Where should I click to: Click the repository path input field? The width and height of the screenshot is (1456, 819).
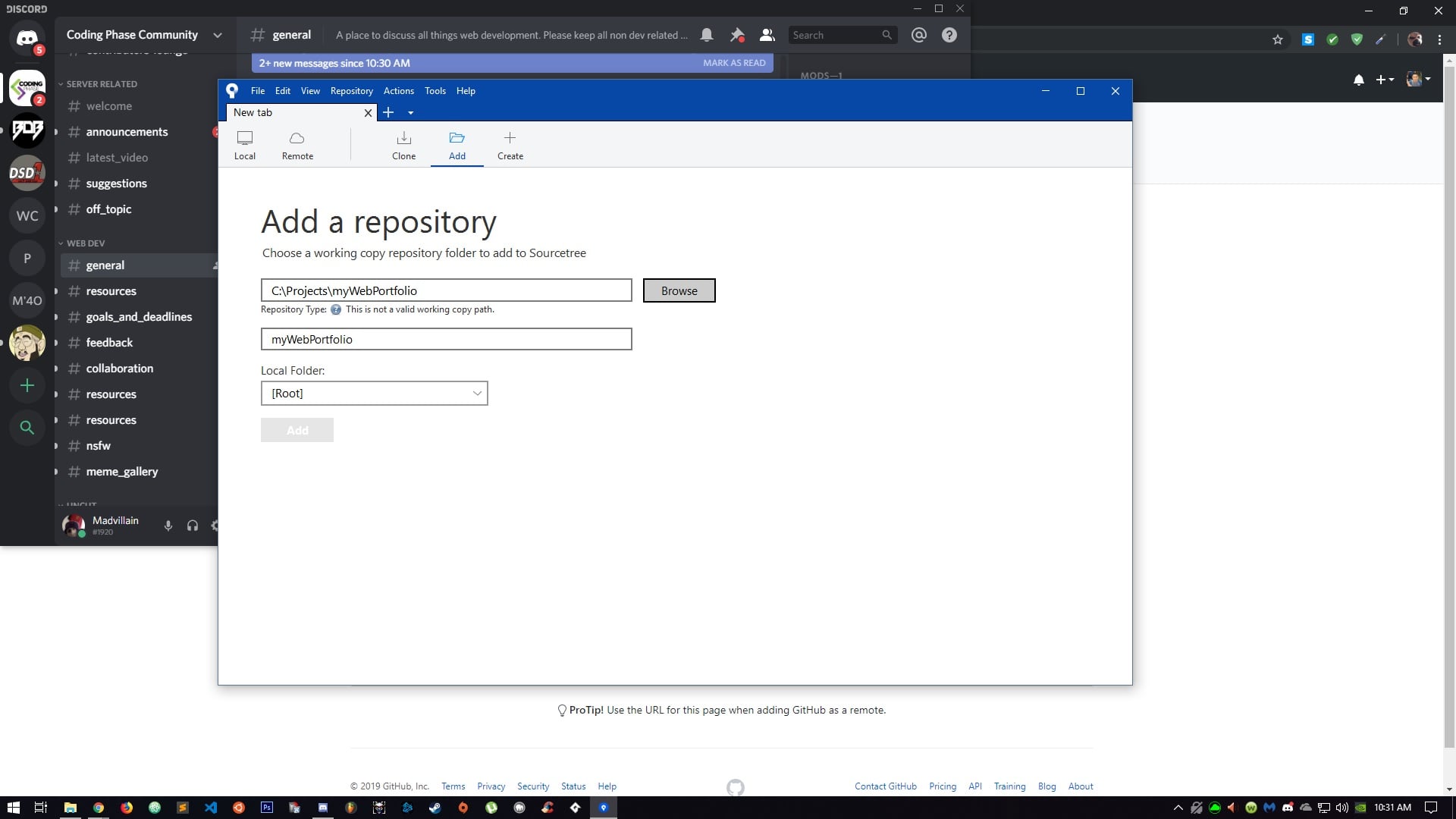[x=446, y=290]
